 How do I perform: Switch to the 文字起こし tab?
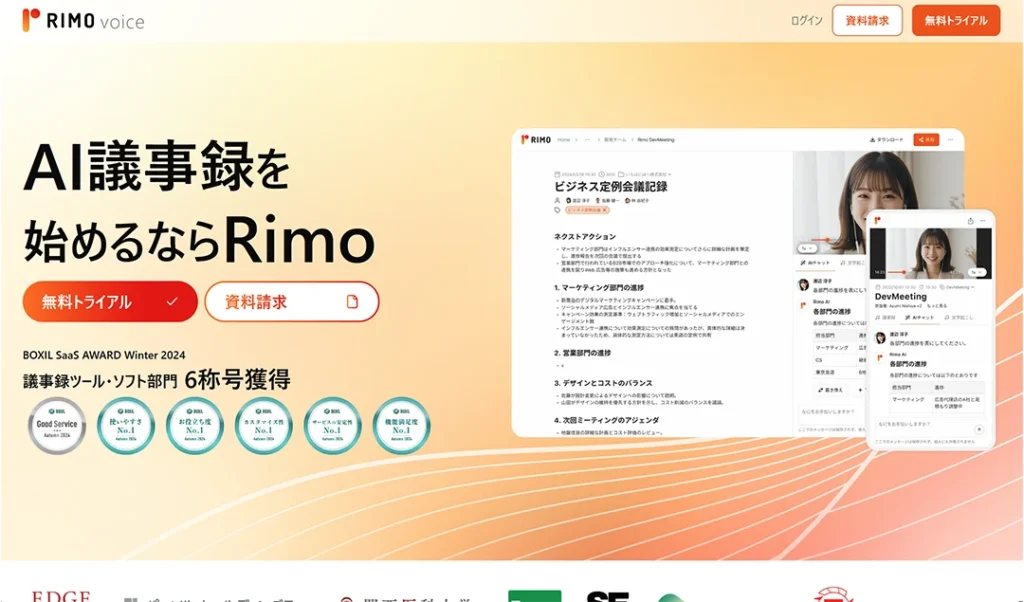click(x=852, y=262)
